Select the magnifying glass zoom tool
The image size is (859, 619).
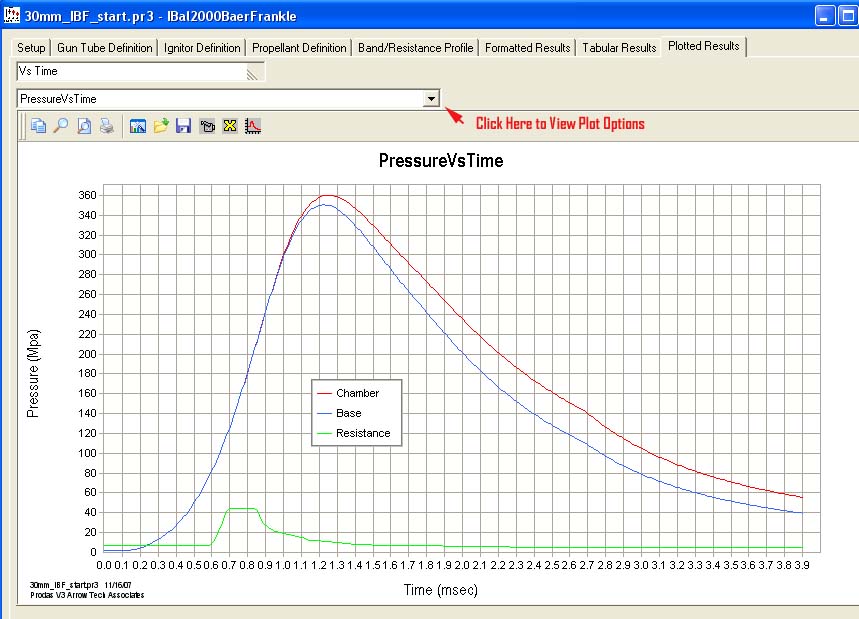coord(61,126)
